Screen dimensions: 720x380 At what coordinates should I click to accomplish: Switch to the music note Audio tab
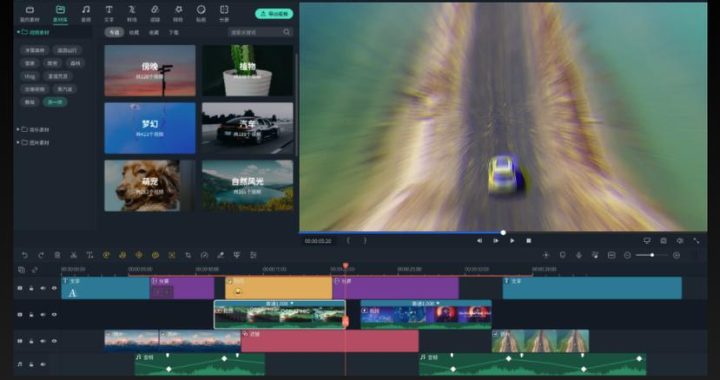86,13
